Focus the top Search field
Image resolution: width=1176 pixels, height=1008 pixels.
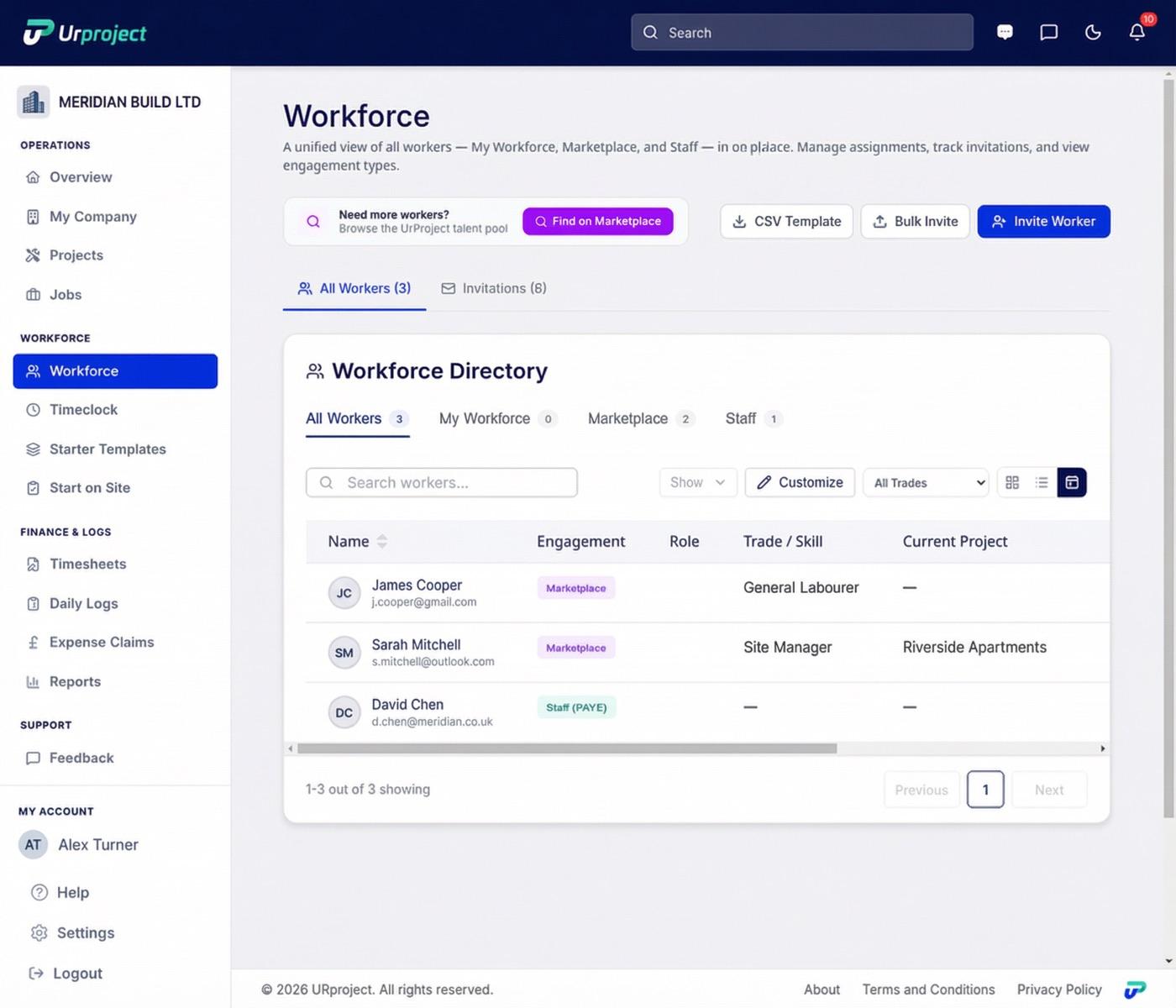tap(802, 32)
